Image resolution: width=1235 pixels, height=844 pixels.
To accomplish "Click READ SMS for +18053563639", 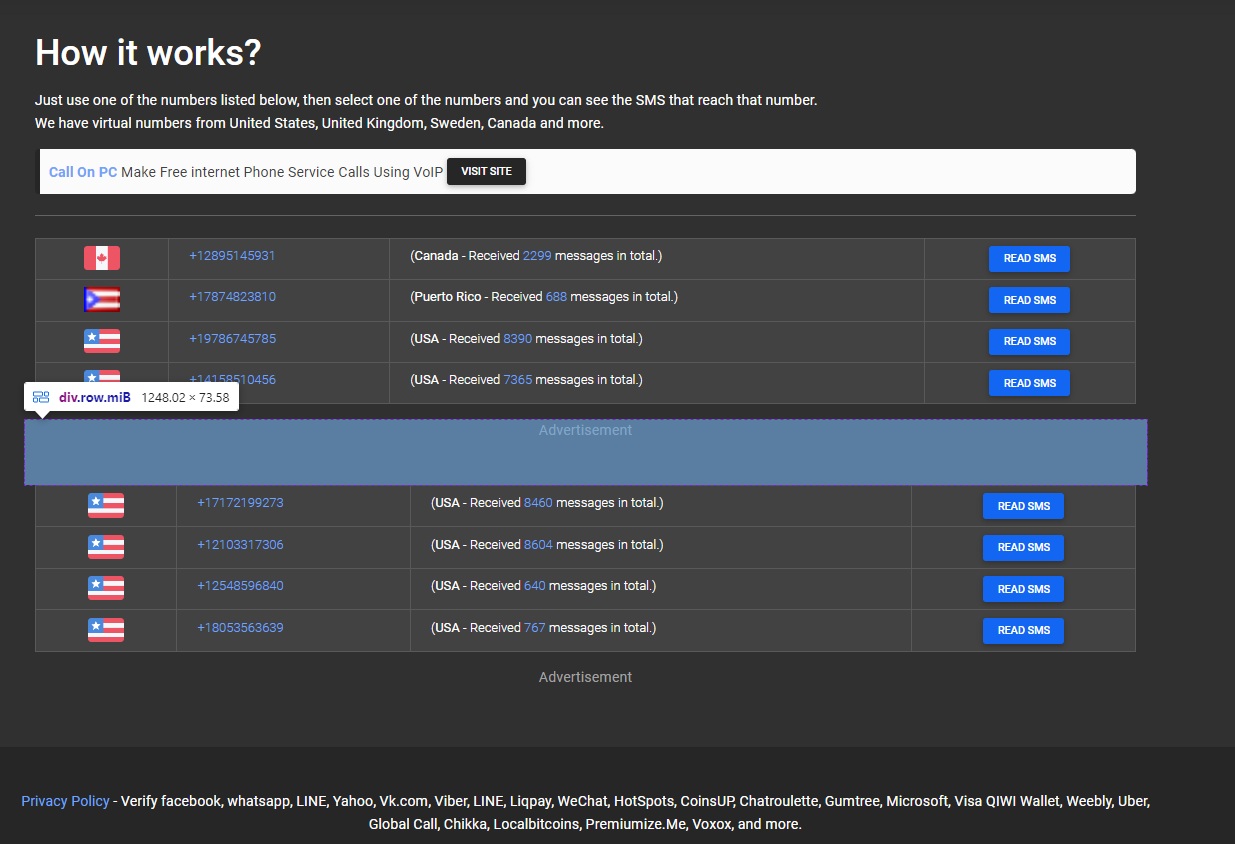I will coord(1023,630).
